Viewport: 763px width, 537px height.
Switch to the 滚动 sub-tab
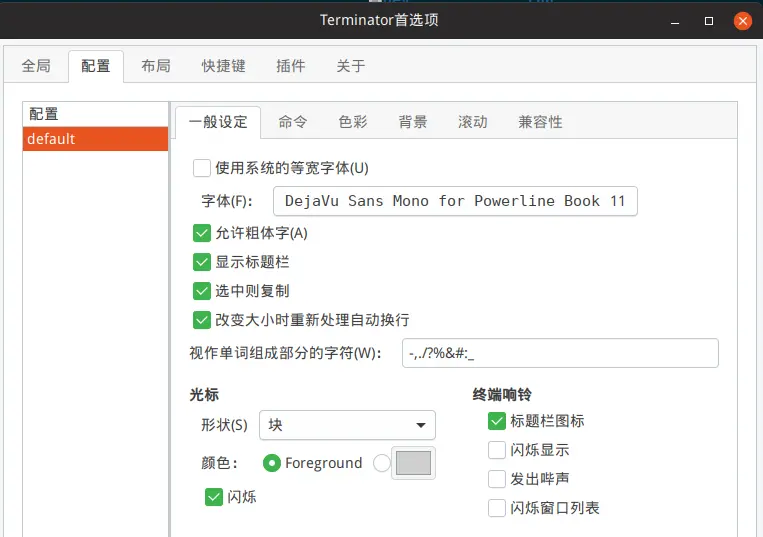click(x=472, y=122)
